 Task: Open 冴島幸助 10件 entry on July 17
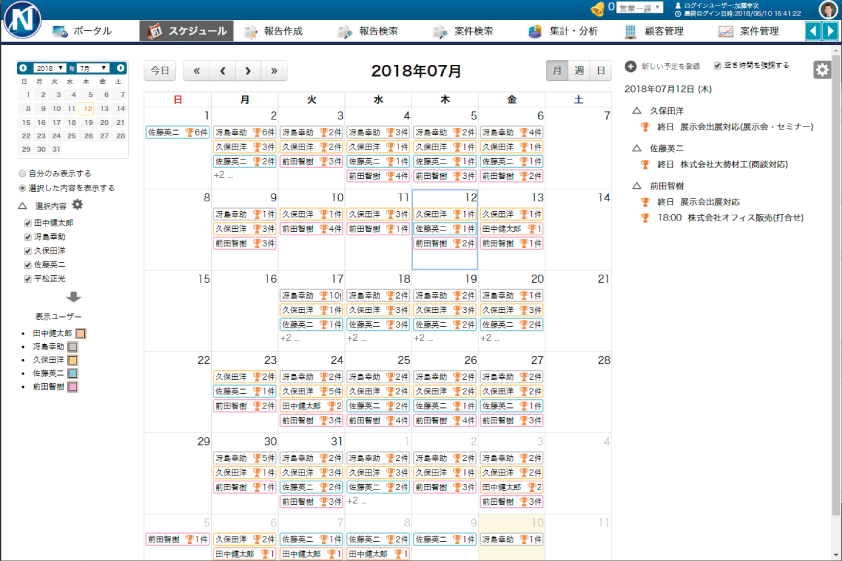(x=311, y=295)
